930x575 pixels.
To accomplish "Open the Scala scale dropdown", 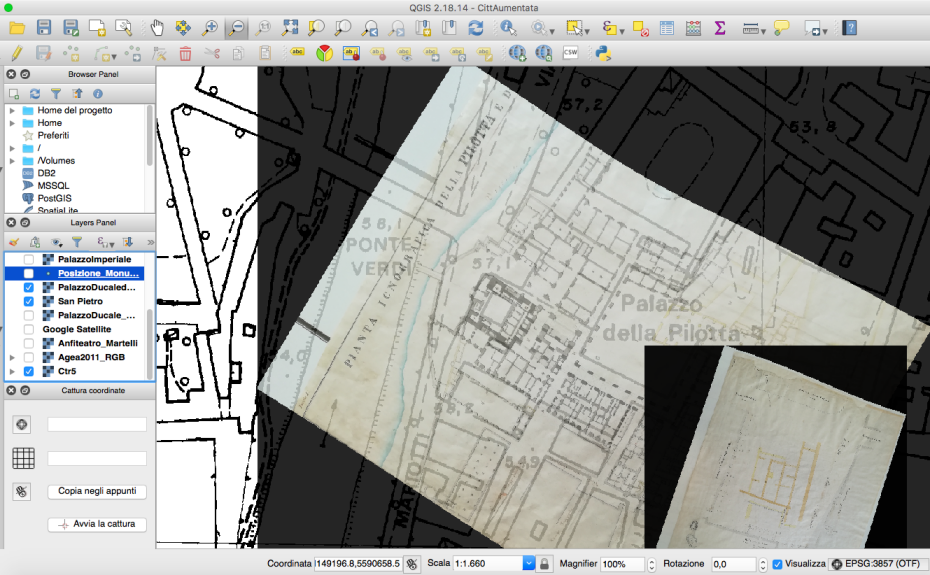I will pos(528,564).
